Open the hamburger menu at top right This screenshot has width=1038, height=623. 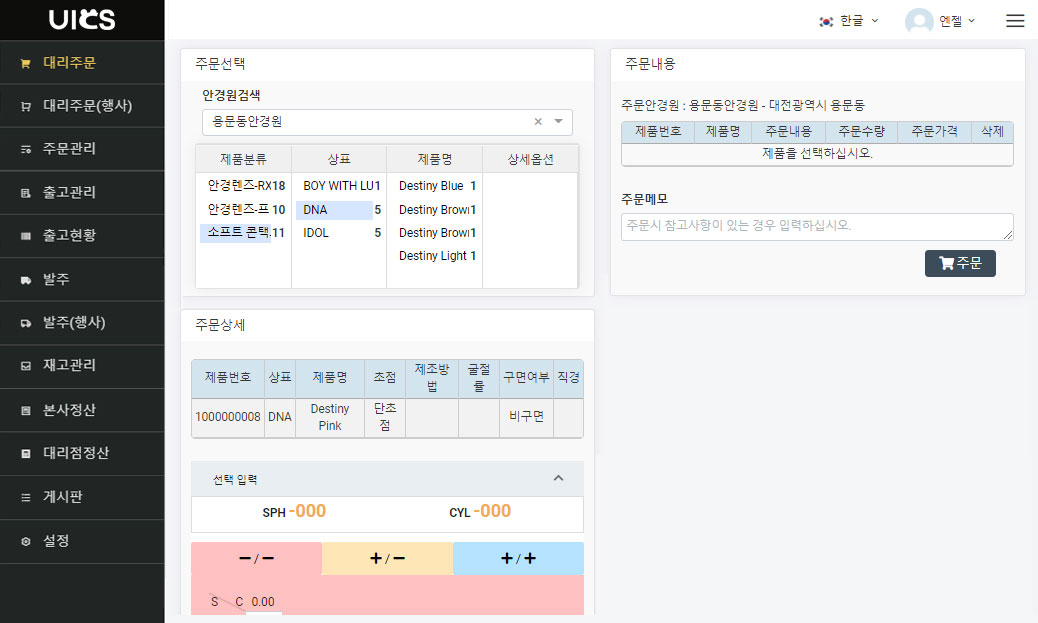1015,20
